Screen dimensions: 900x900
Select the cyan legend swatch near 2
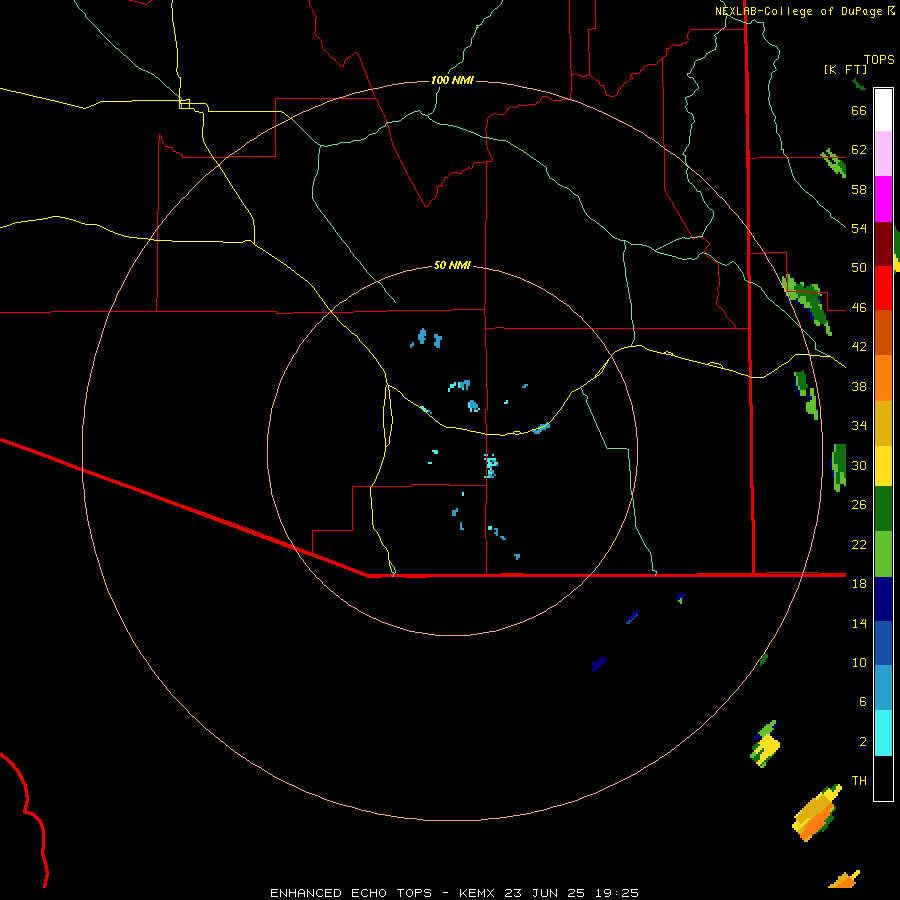(x=883, y=733)
